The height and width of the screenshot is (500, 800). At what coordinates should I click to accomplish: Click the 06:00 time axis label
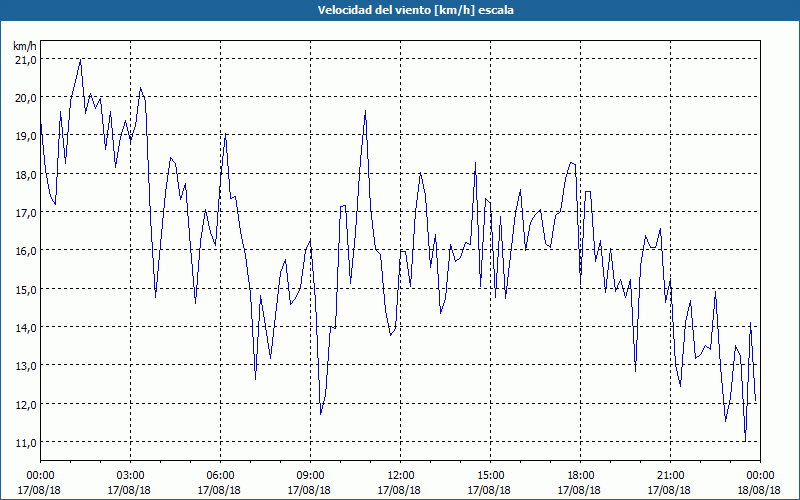tap(220, 476)
